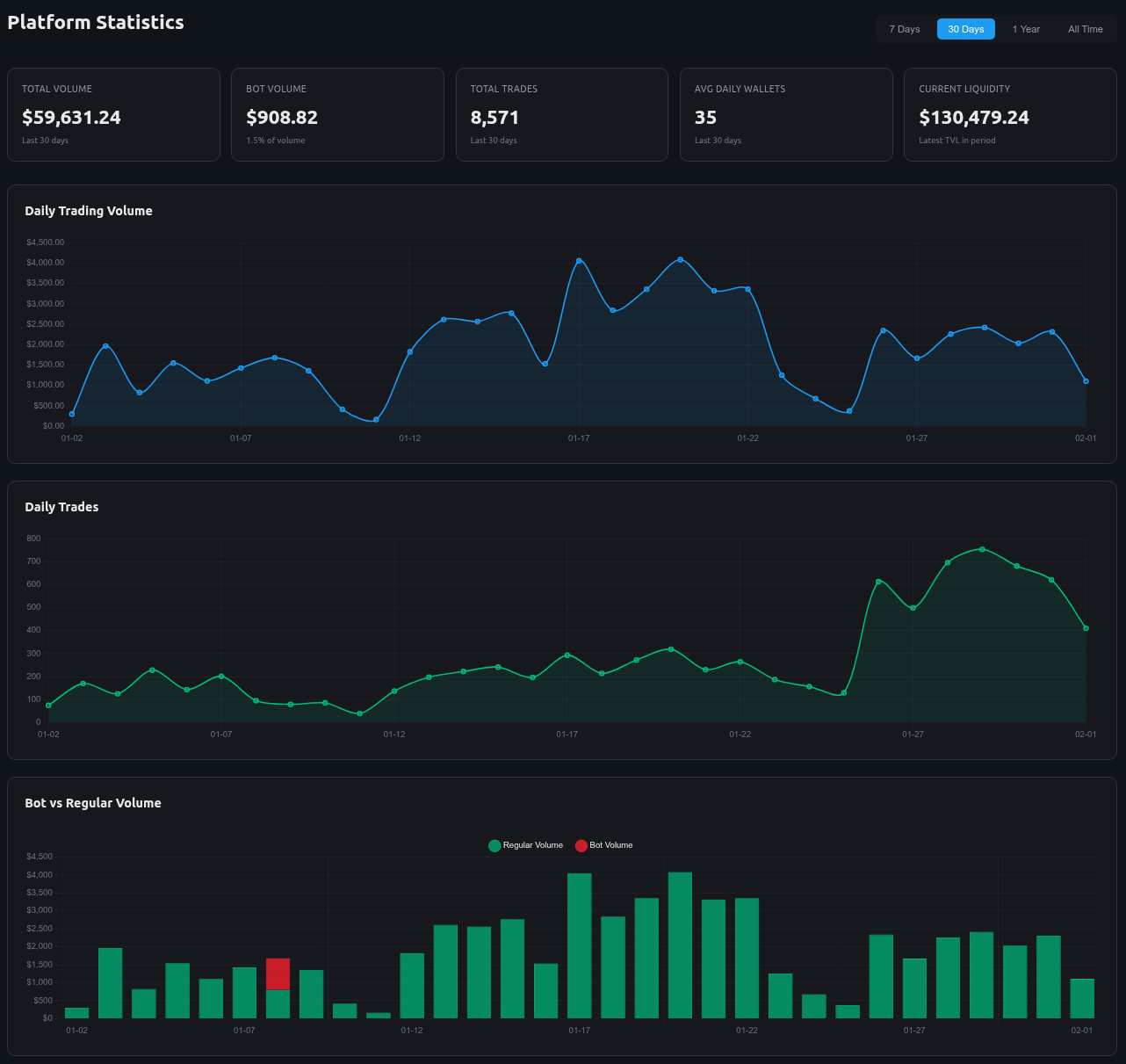Select the 30 Days filter
Screen dimensions: 1126x1064
pos(965,28)
